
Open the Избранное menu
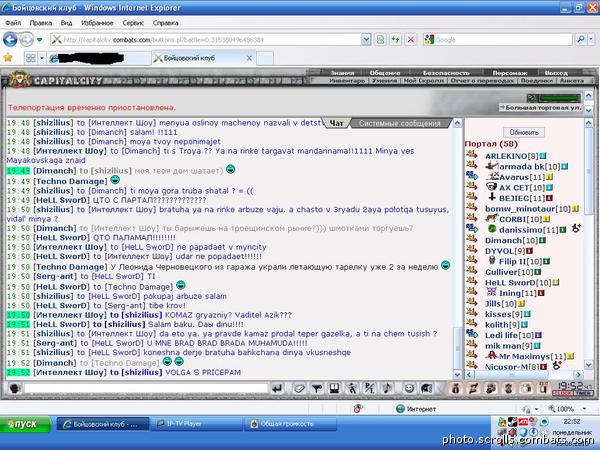pyautogui.click(x=97, y=23)
